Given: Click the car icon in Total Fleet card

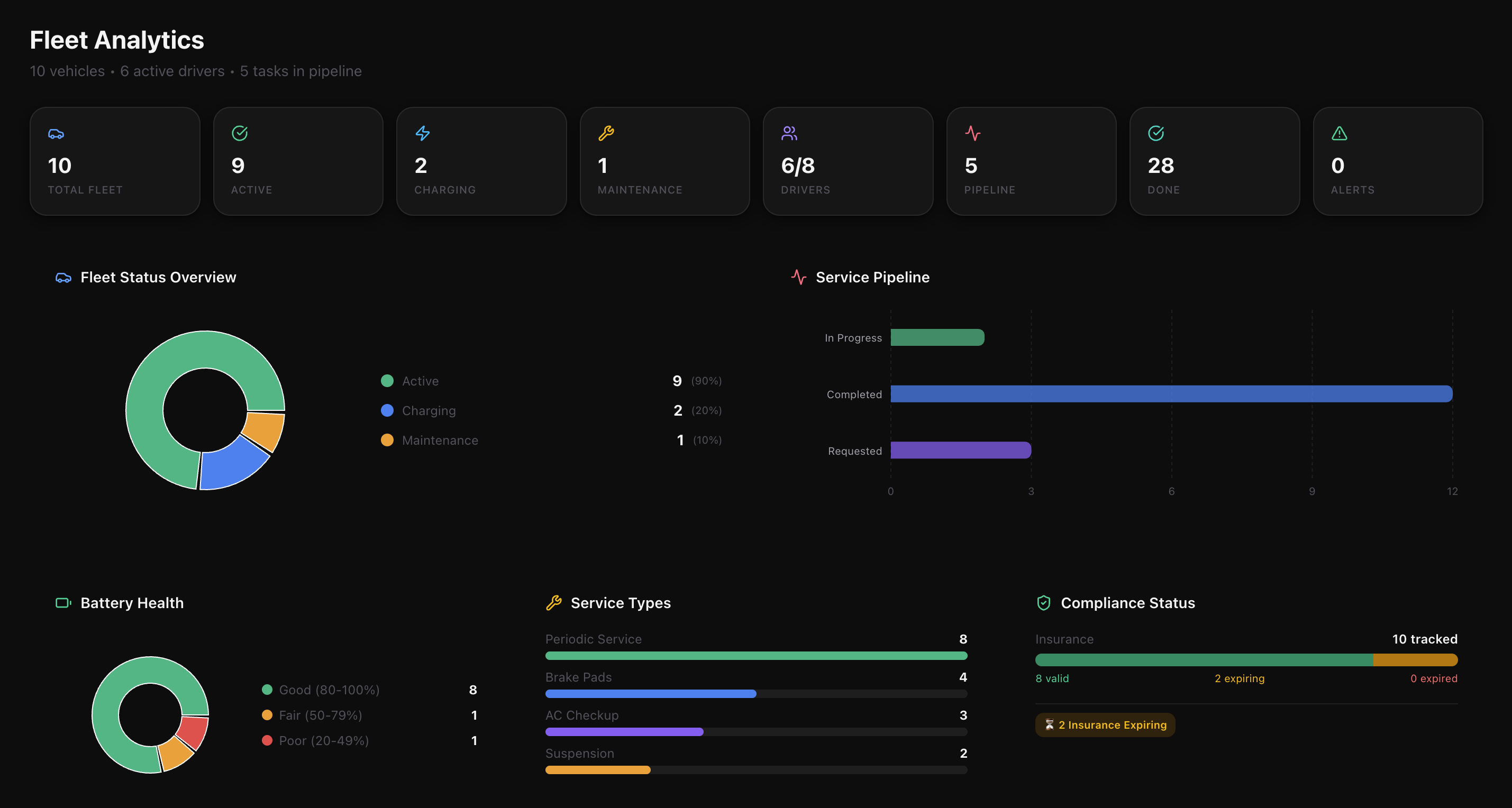Looking at the screenshot, I should (x=56, y=134).
